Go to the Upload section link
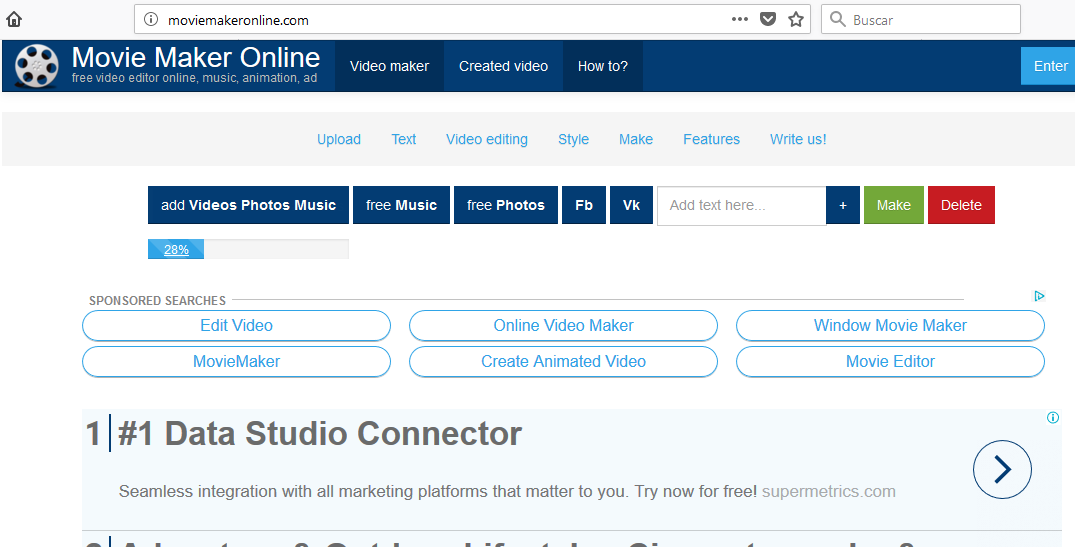Screen dimensions: 1075x547 339,139
